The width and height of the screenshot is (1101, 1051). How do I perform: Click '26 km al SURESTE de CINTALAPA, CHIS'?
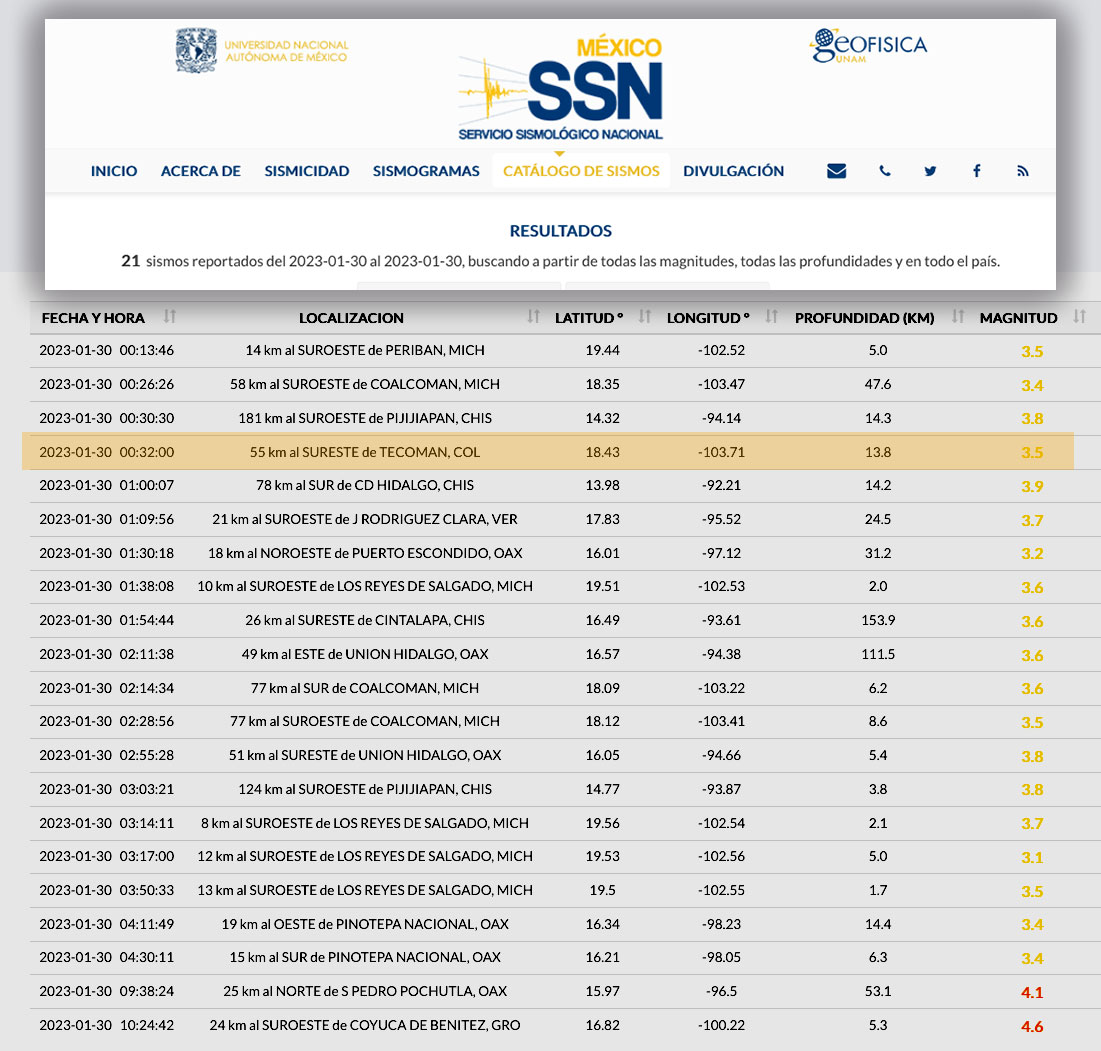(x=364, y=620)
